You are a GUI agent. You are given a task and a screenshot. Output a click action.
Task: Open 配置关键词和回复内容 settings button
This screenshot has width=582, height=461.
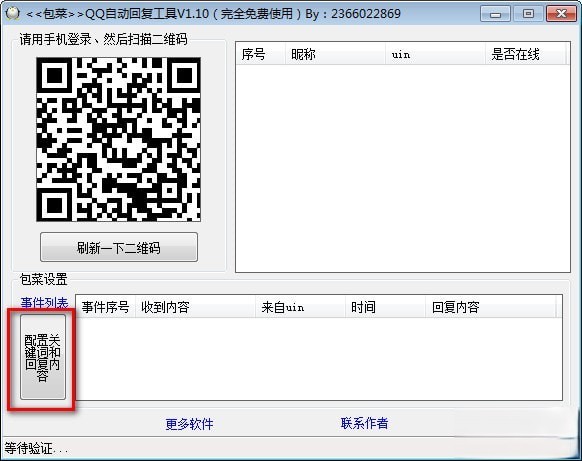click(x=43, y=357)
